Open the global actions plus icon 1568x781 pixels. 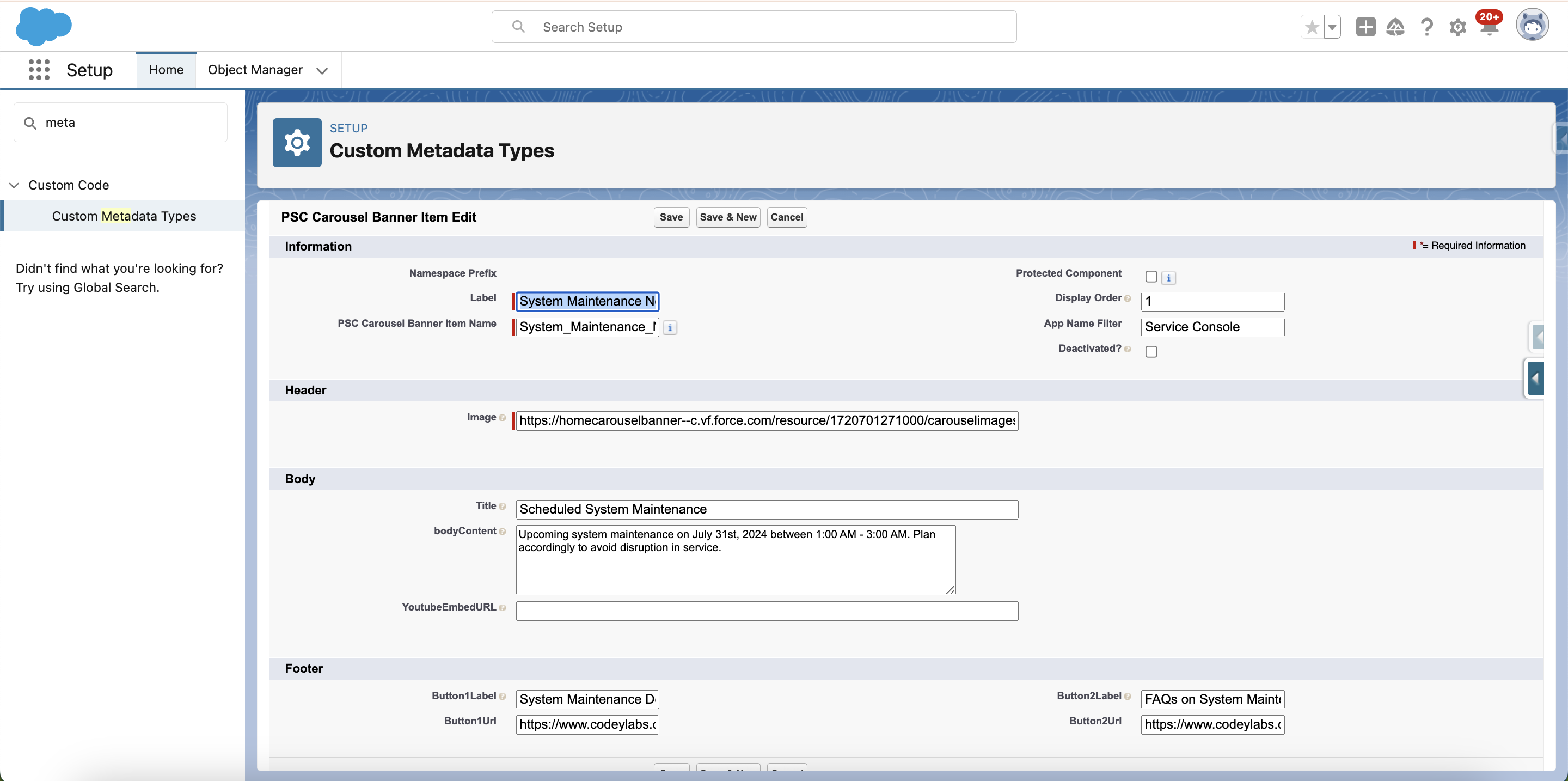(x=1365, y=27)
